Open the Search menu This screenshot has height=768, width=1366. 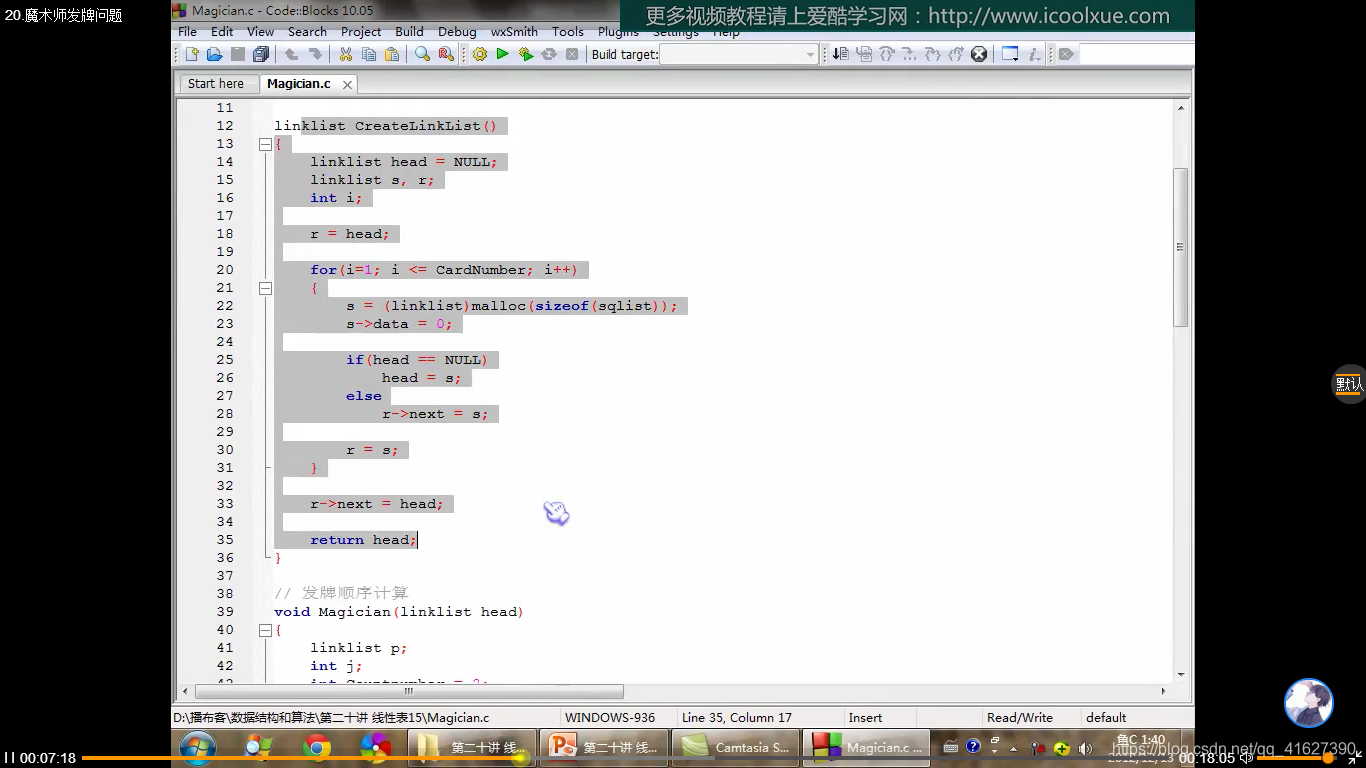tap(307, 32)
